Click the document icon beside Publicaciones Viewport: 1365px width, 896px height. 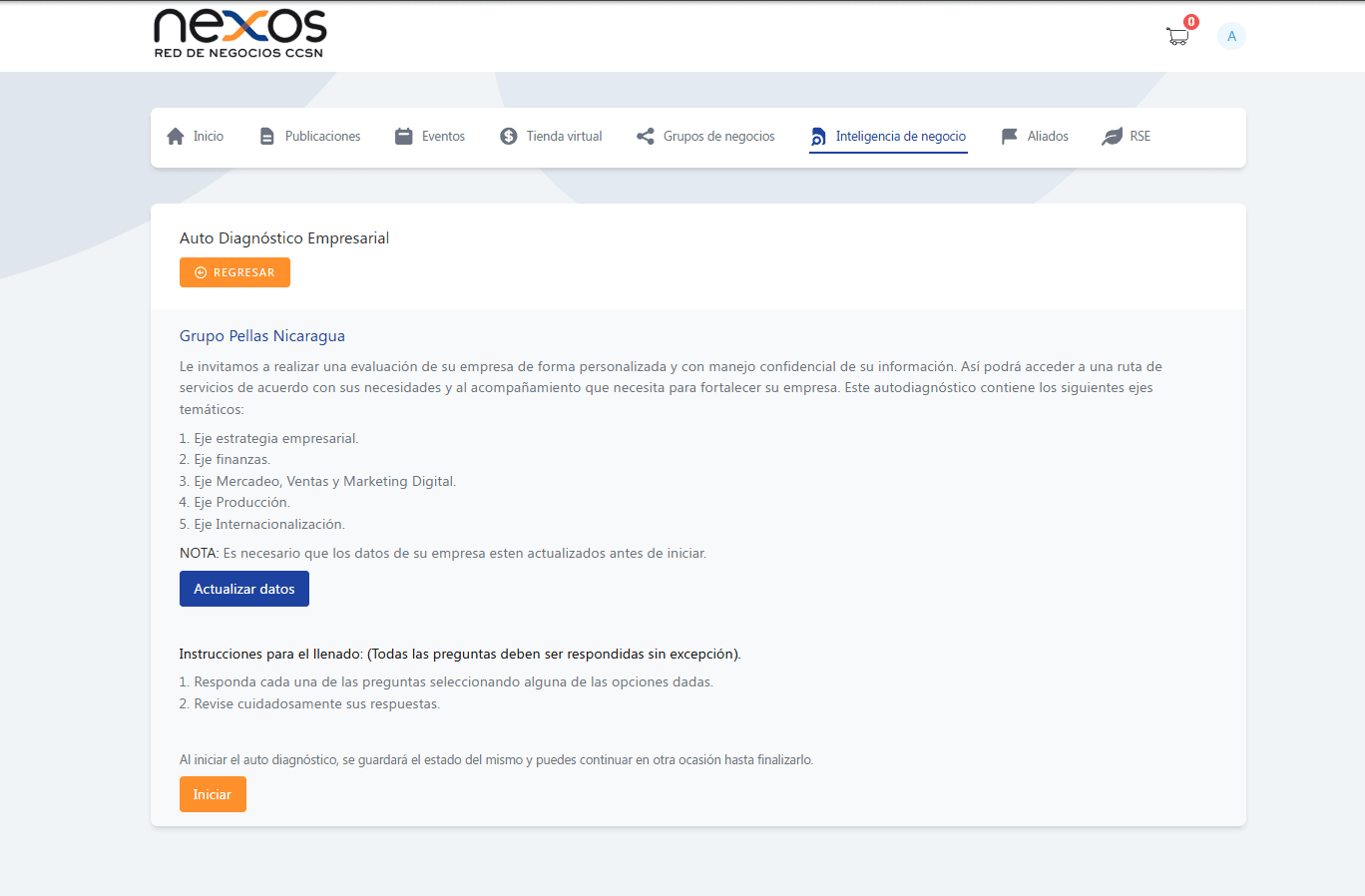(266, 136)
